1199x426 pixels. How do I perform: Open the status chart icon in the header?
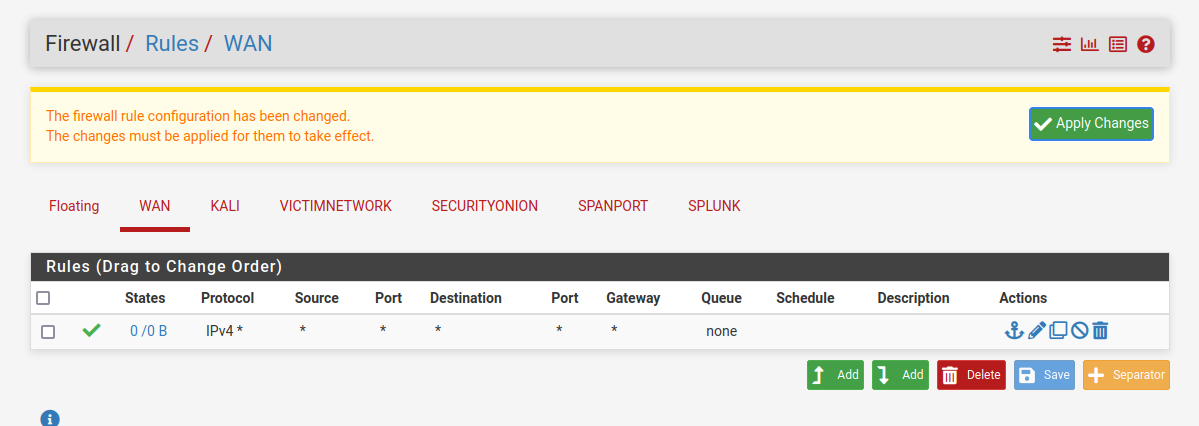pos(1089,44)
